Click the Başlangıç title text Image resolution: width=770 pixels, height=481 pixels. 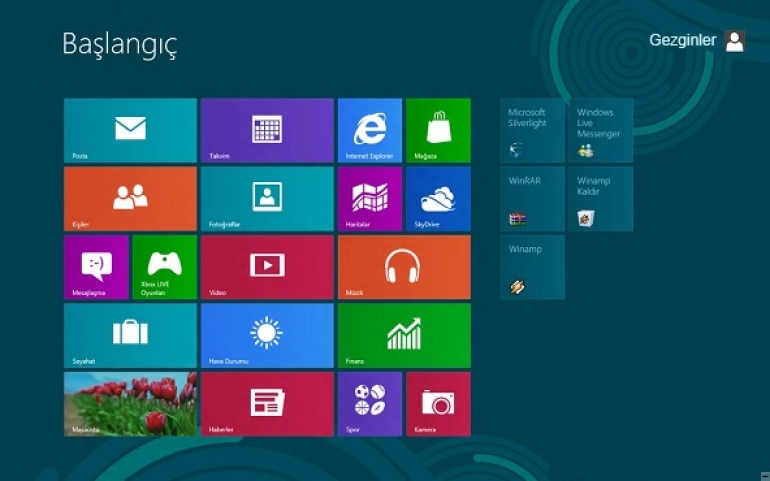click(119, 45)
